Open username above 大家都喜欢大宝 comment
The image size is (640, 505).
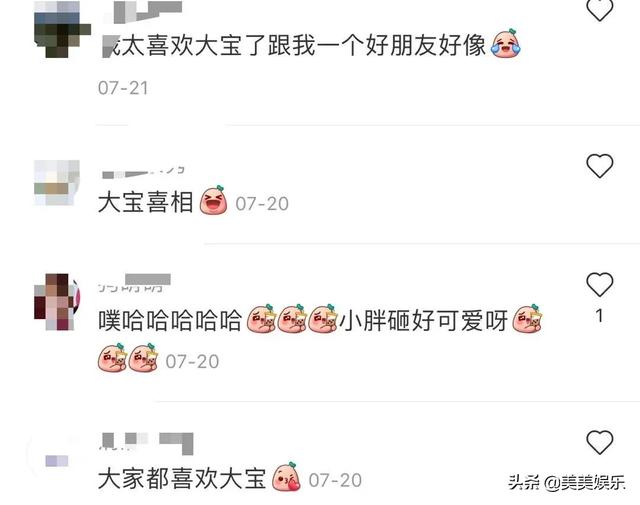pyautogui.click(x=146, y=443)
